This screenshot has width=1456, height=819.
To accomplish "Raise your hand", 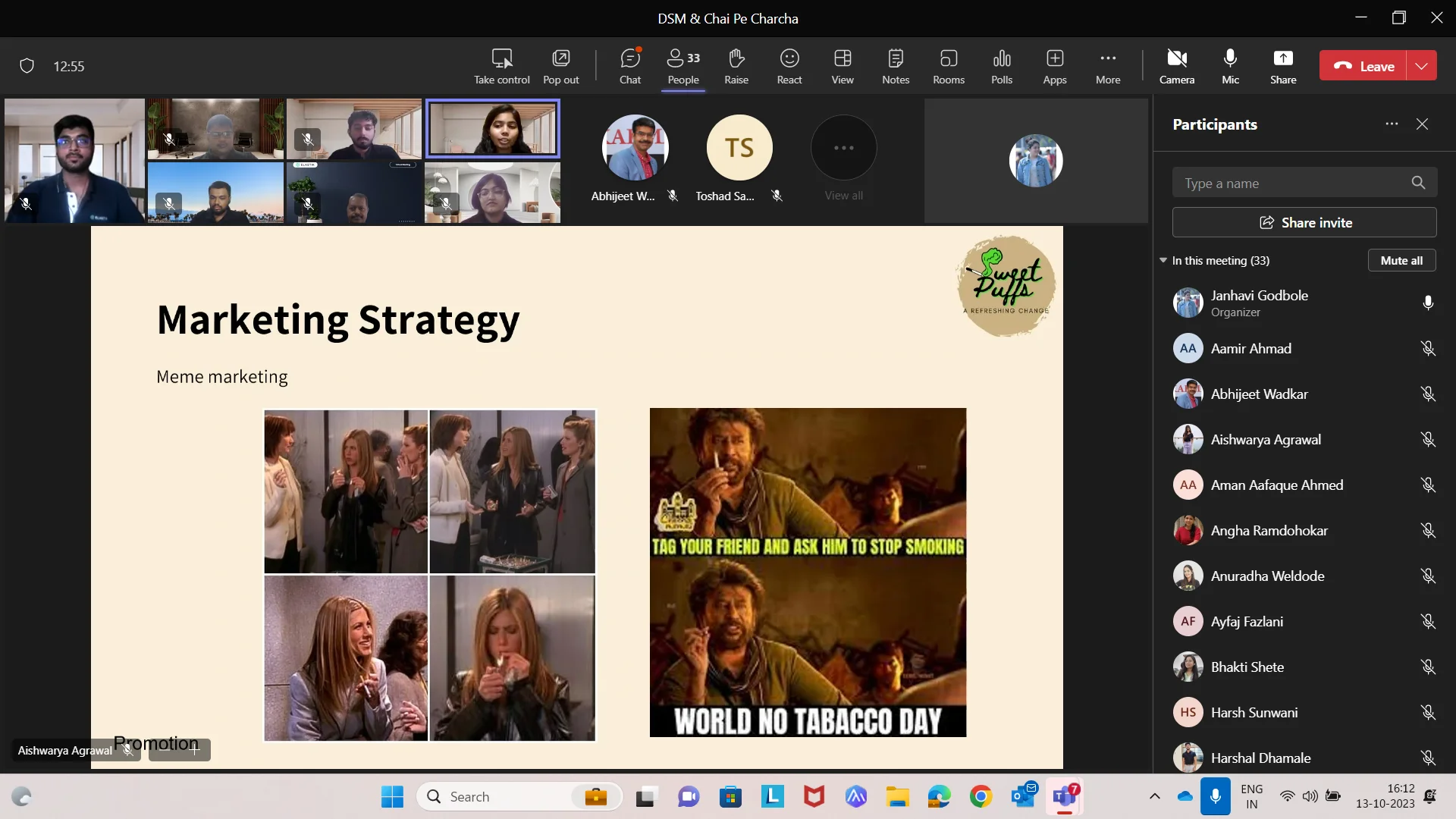I will pyautogui.click(x=736, y=67).
